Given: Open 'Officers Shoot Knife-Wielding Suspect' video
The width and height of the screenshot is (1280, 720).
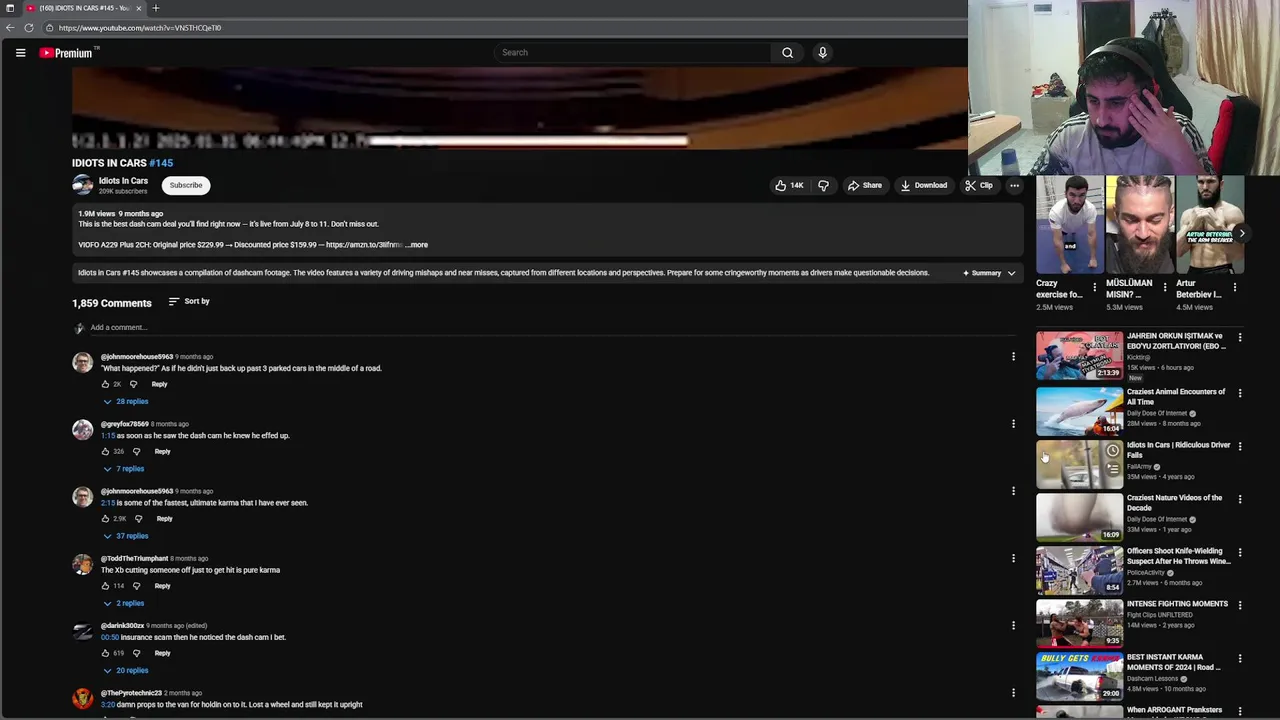Looking at the screenshot, I should (1079, 570).
